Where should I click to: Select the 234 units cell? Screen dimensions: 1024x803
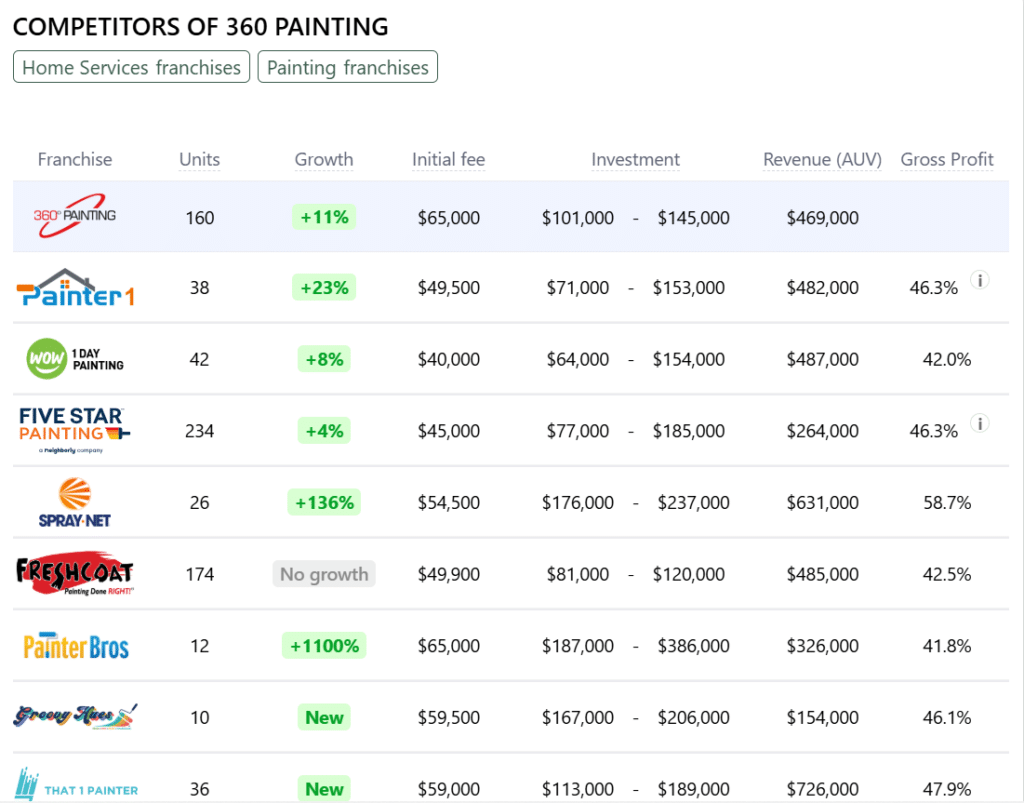[199, 431]
